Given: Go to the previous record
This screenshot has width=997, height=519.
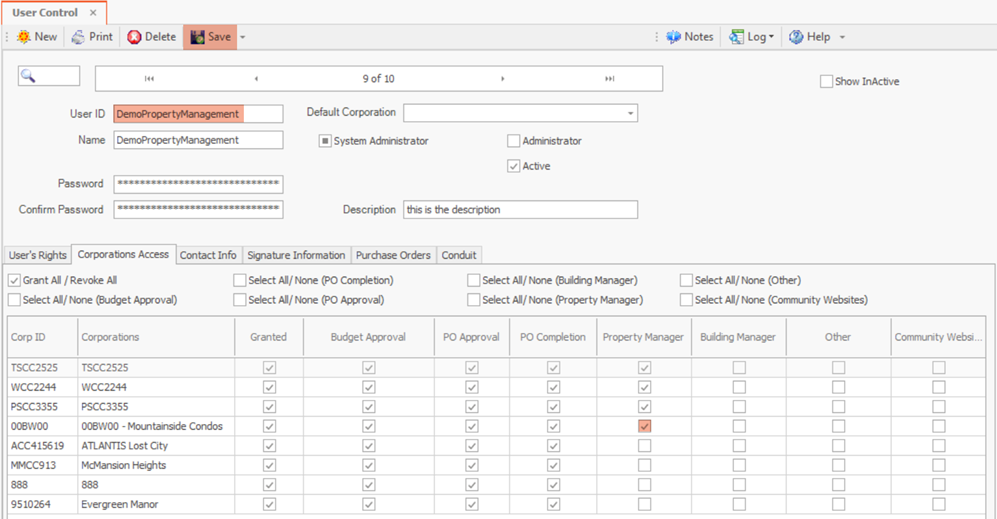Looking at the screenshot, I should coord(256,79).
